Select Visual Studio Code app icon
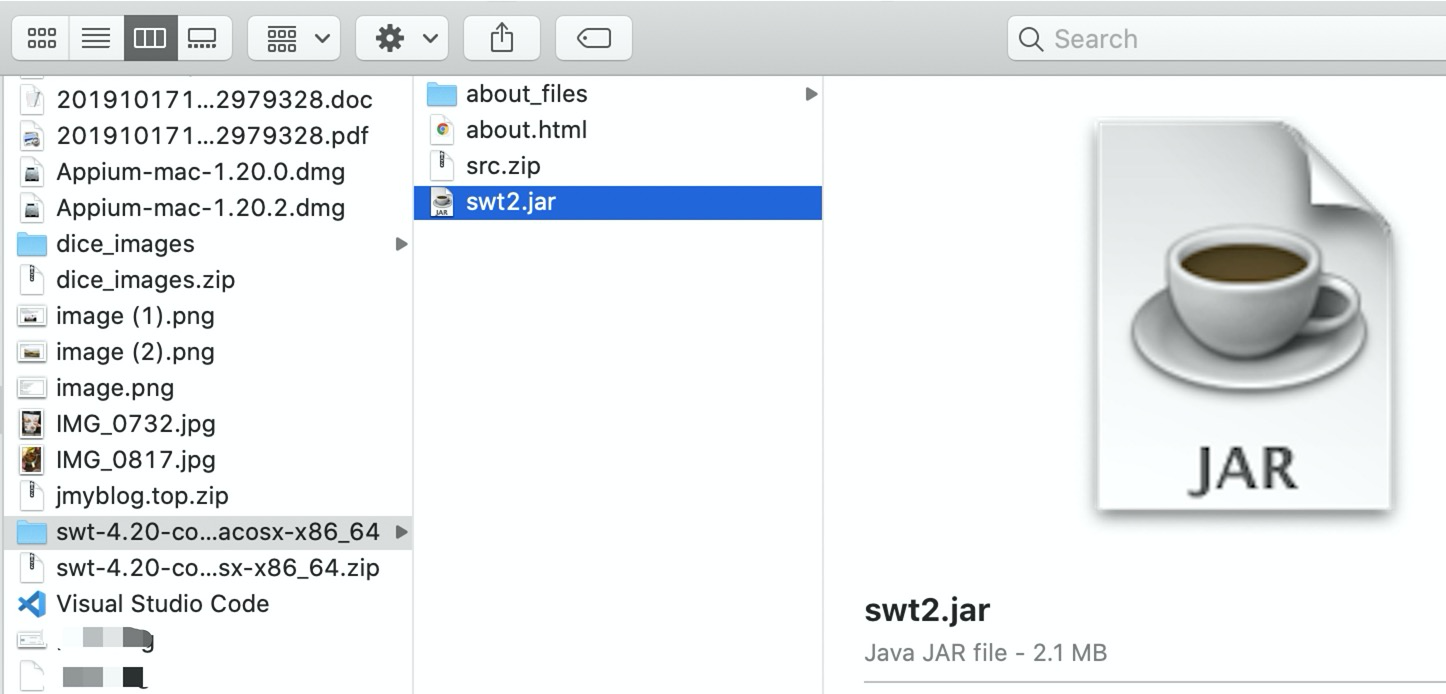The width and height of the screenshot is (1446, 694). click(x=33, y=604)
